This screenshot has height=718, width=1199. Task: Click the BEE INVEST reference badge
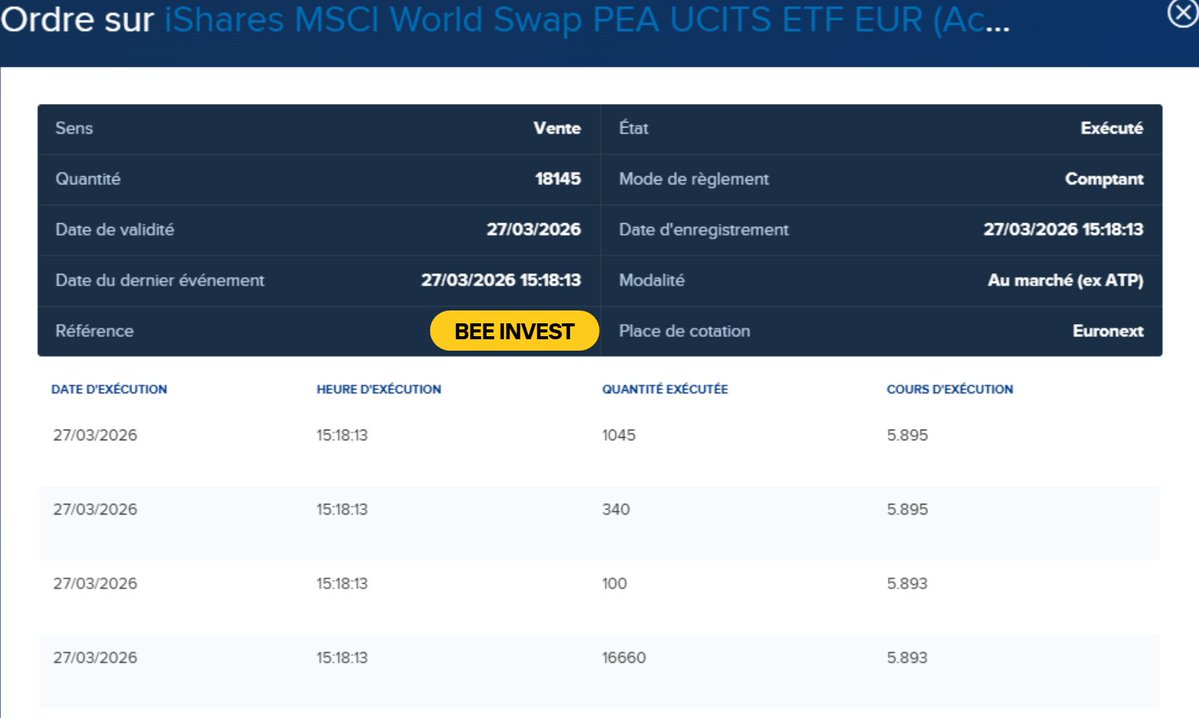[x=514, y=331]
